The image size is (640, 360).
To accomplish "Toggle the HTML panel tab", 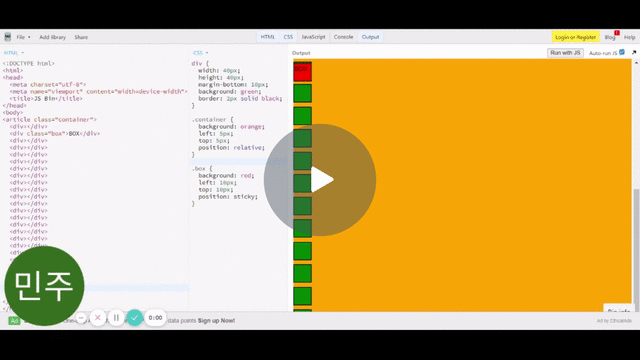I will [267, 37].
